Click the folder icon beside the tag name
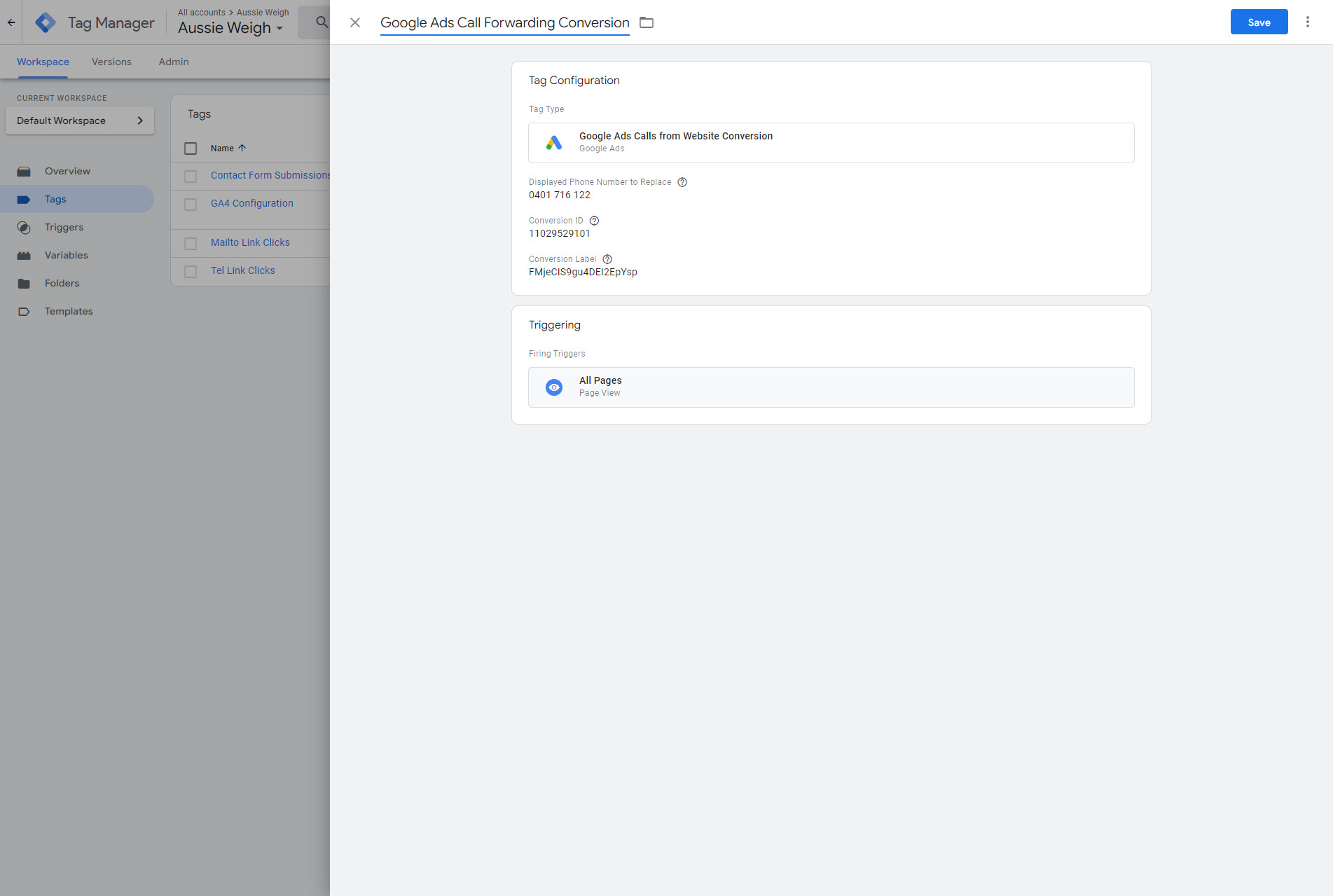Viewport: 1333px width, 896px height. [647, 22]
